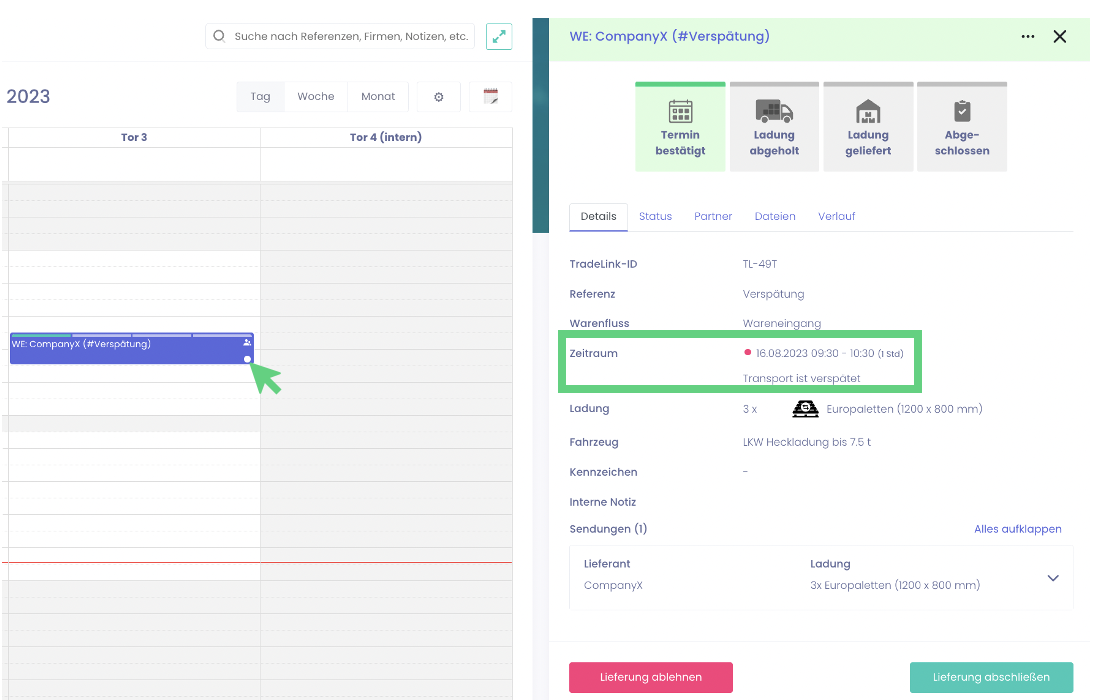
Task: Click the fullscreen expand icon beside search
Action: point(499,37)
